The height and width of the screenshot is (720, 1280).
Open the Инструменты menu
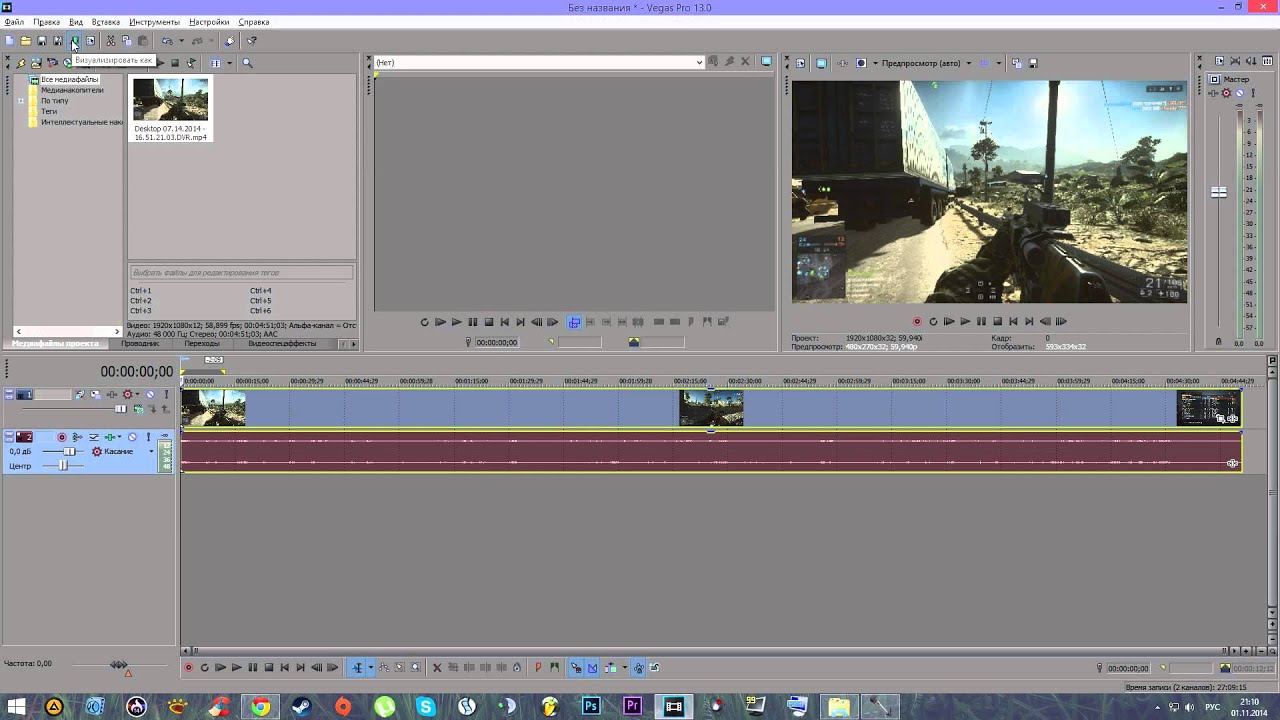154,22
